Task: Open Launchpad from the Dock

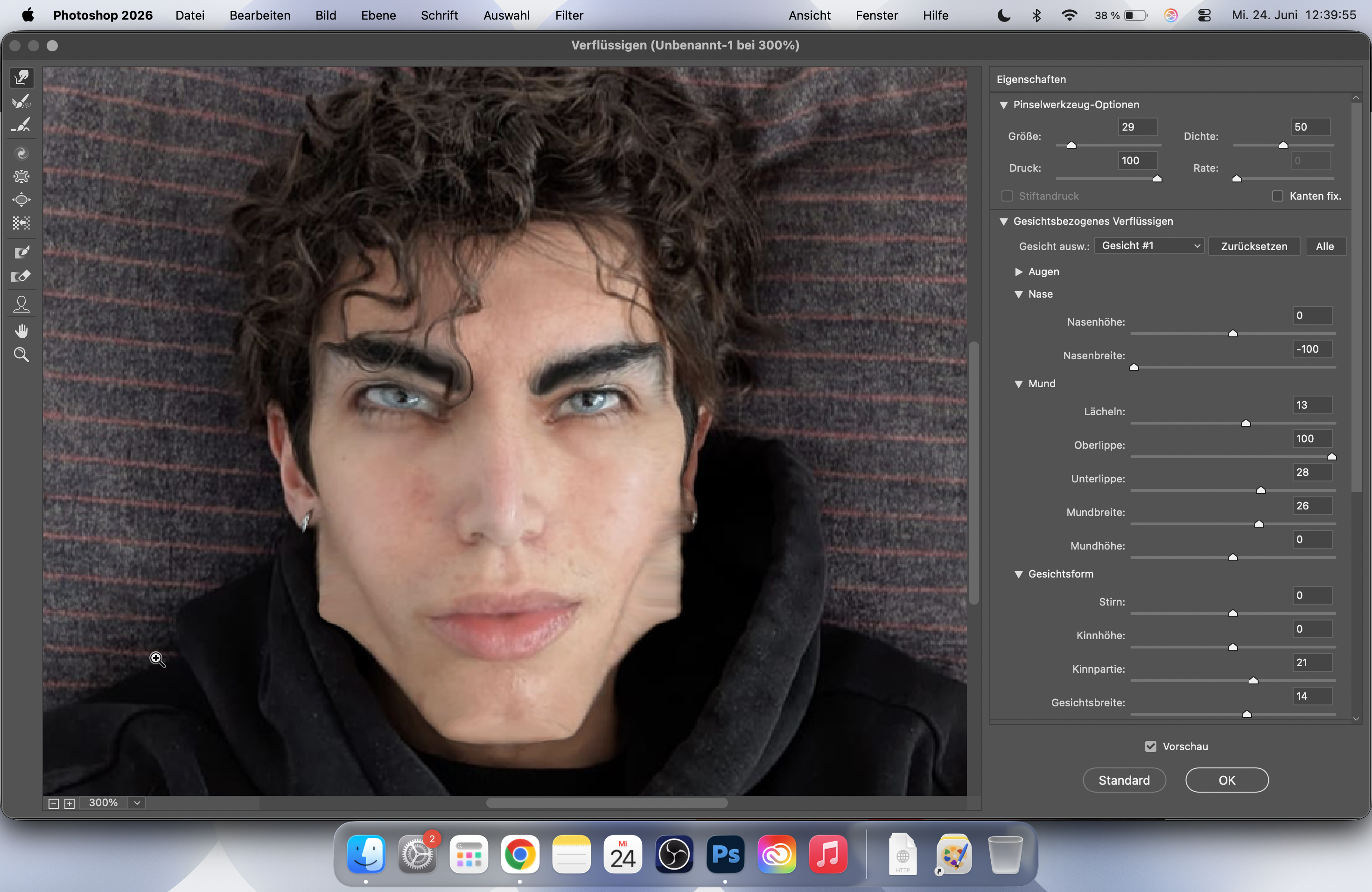Action: [x=469, y=854]
